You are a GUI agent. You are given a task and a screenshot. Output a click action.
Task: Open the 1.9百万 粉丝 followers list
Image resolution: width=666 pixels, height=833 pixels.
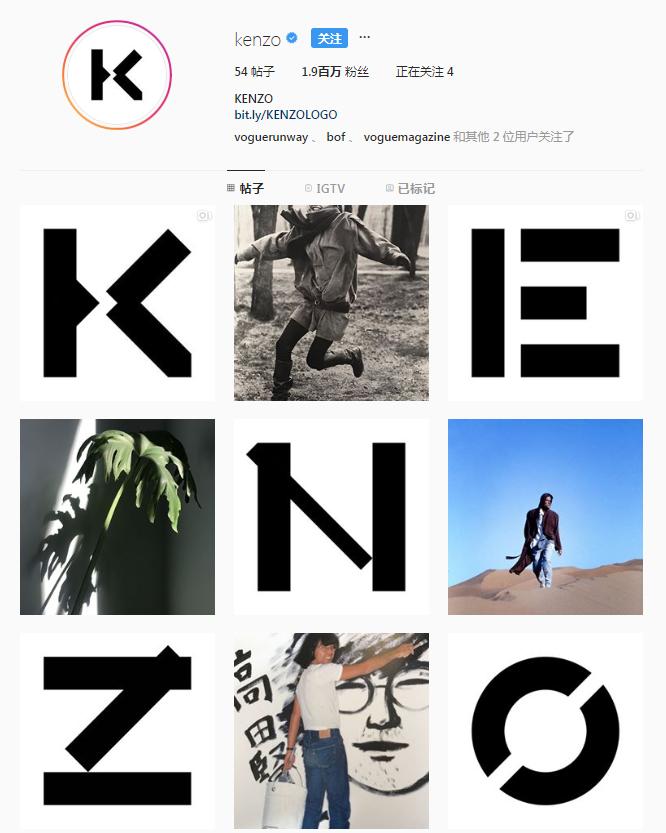[x=335, y=72]
